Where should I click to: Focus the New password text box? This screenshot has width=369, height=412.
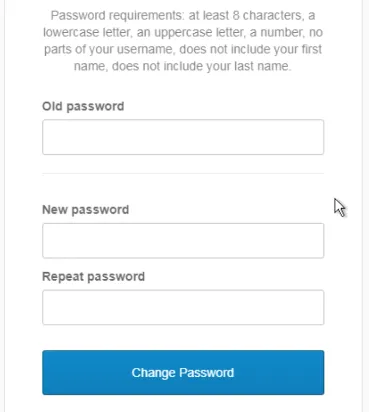point(183,241)
